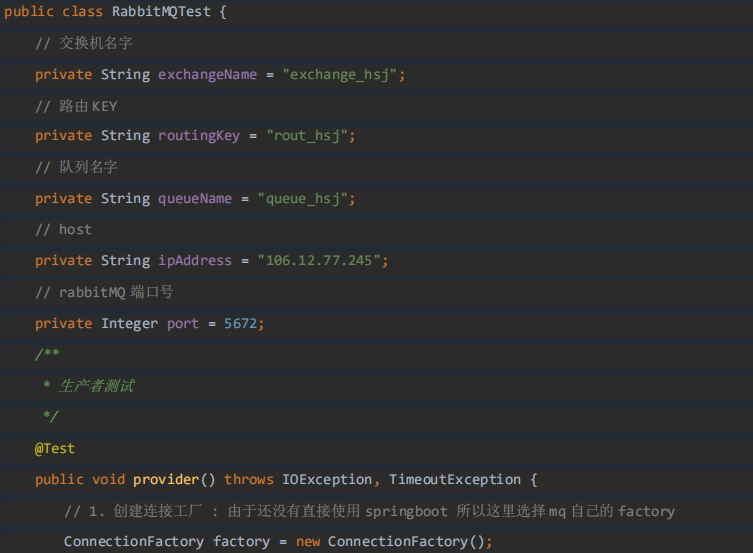Viewport: 753px width, 553px height.
Task: Click the port variable name
Action: click(x=182, y=324)
